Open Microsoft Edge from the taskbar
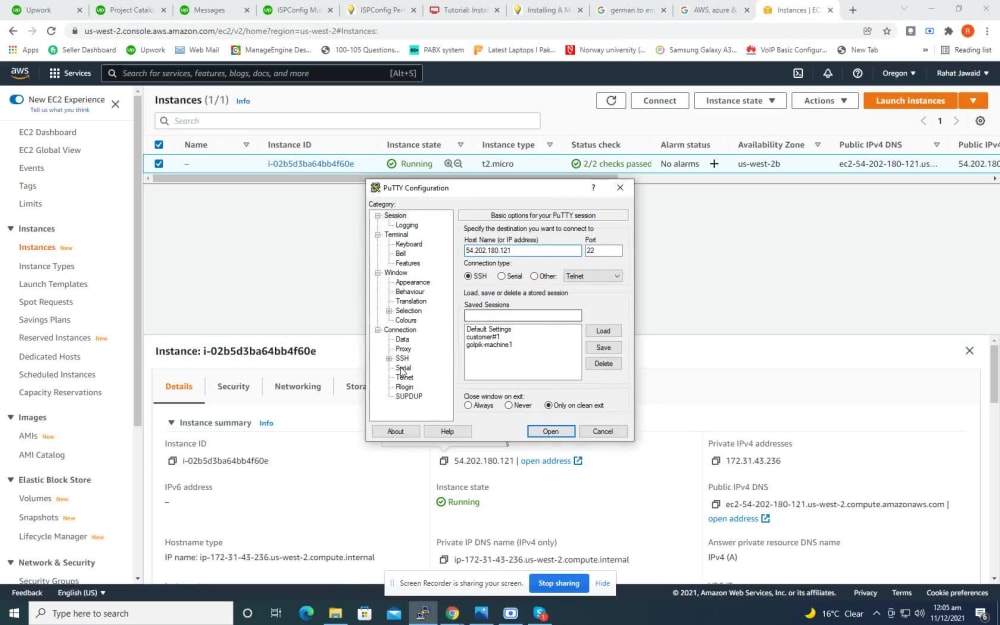This screenshot has width=1000, height=625. point(306,613)
